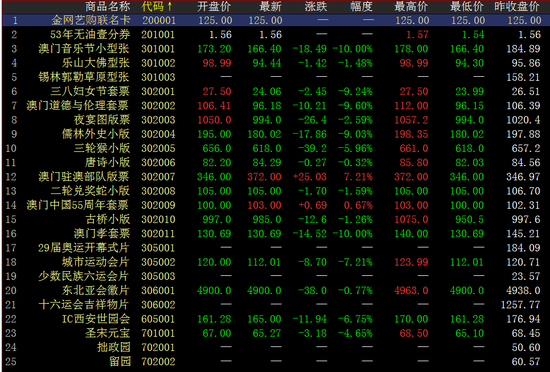Click the 开盘价 column header
This screenshot has height=372, width=550.
[x=214, y=6]
